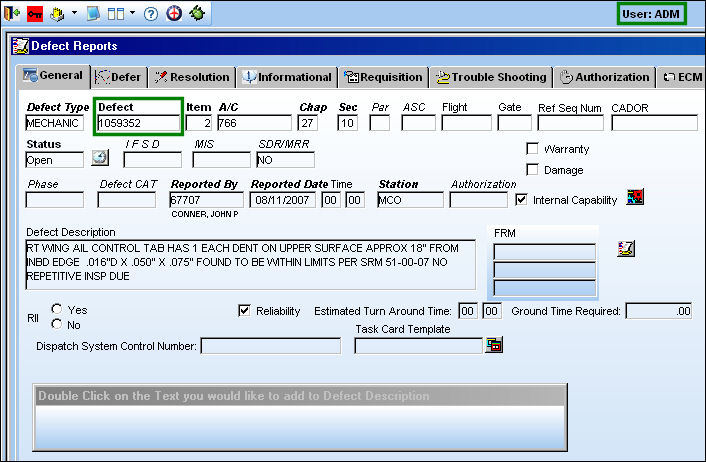
Task: Click the red key icon
Action: coord(35,14)
